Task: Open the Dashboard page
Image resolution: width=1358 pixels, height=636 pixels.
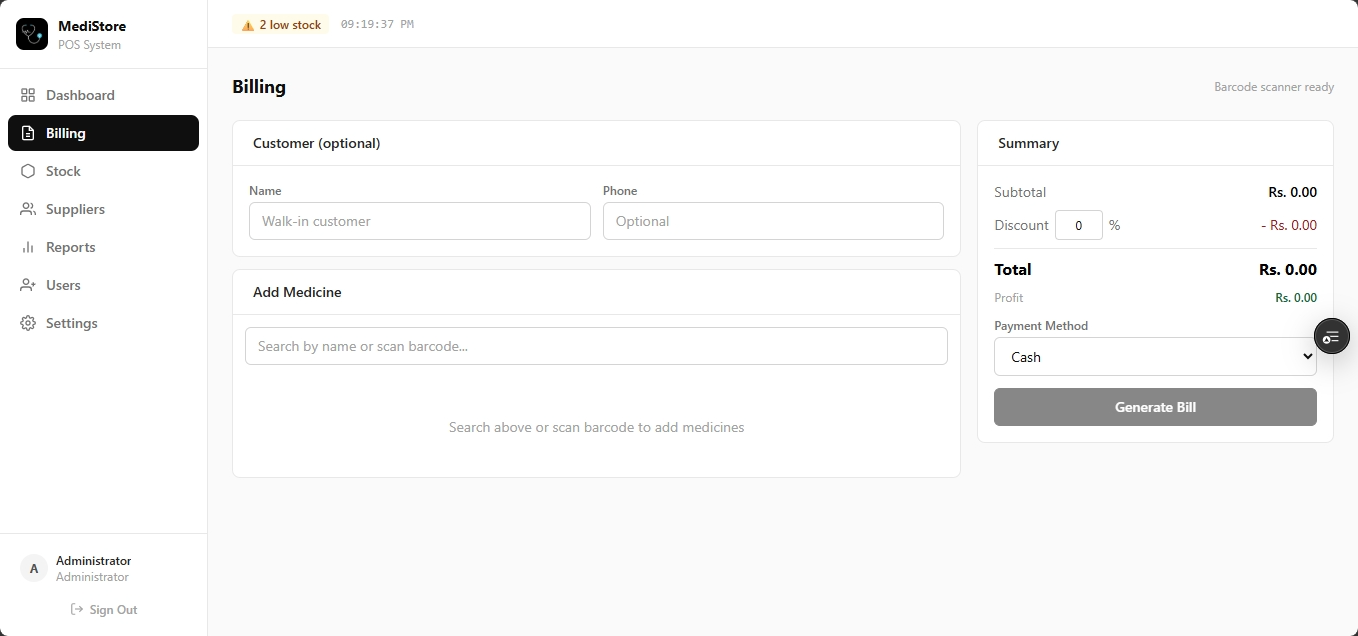Action: click(103, 95)
